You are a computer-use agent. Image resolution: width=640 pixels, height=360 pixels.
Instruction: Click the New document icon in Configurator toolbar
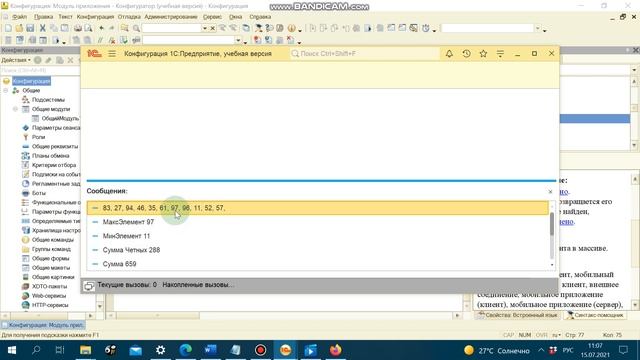click(8, 28)
